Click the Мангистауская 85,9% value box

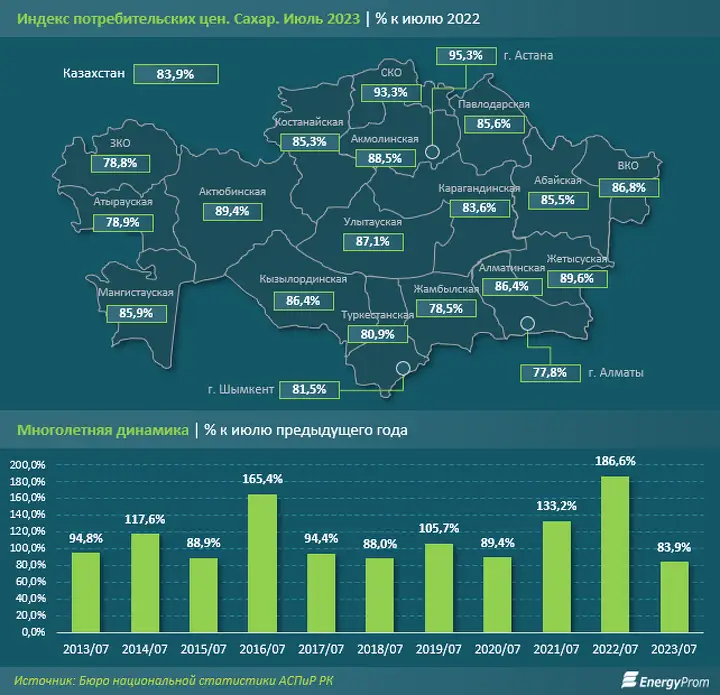point(136,314)
